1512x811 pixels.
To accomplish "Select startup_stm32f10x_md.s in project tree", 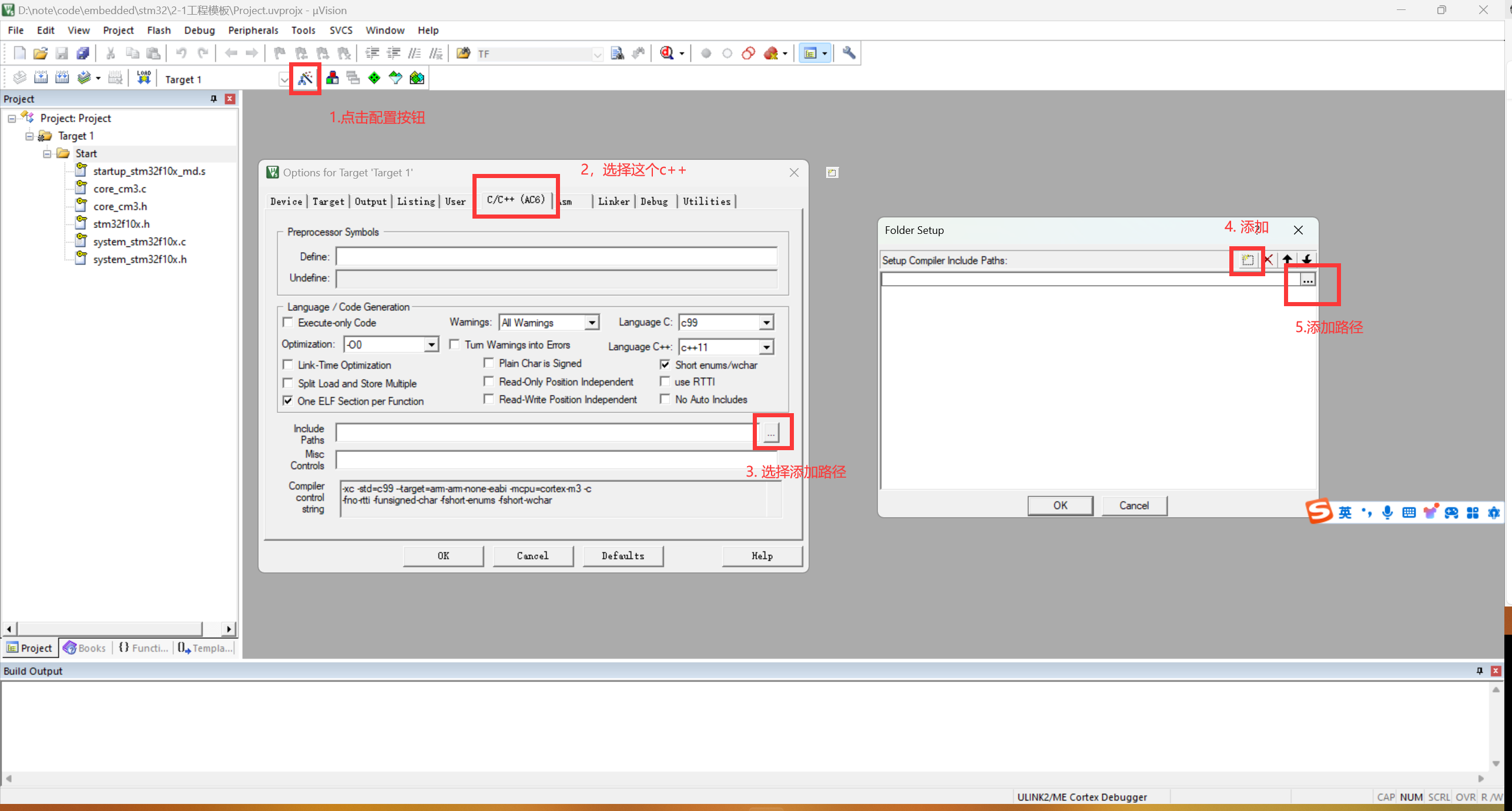I will pos(149,171).
